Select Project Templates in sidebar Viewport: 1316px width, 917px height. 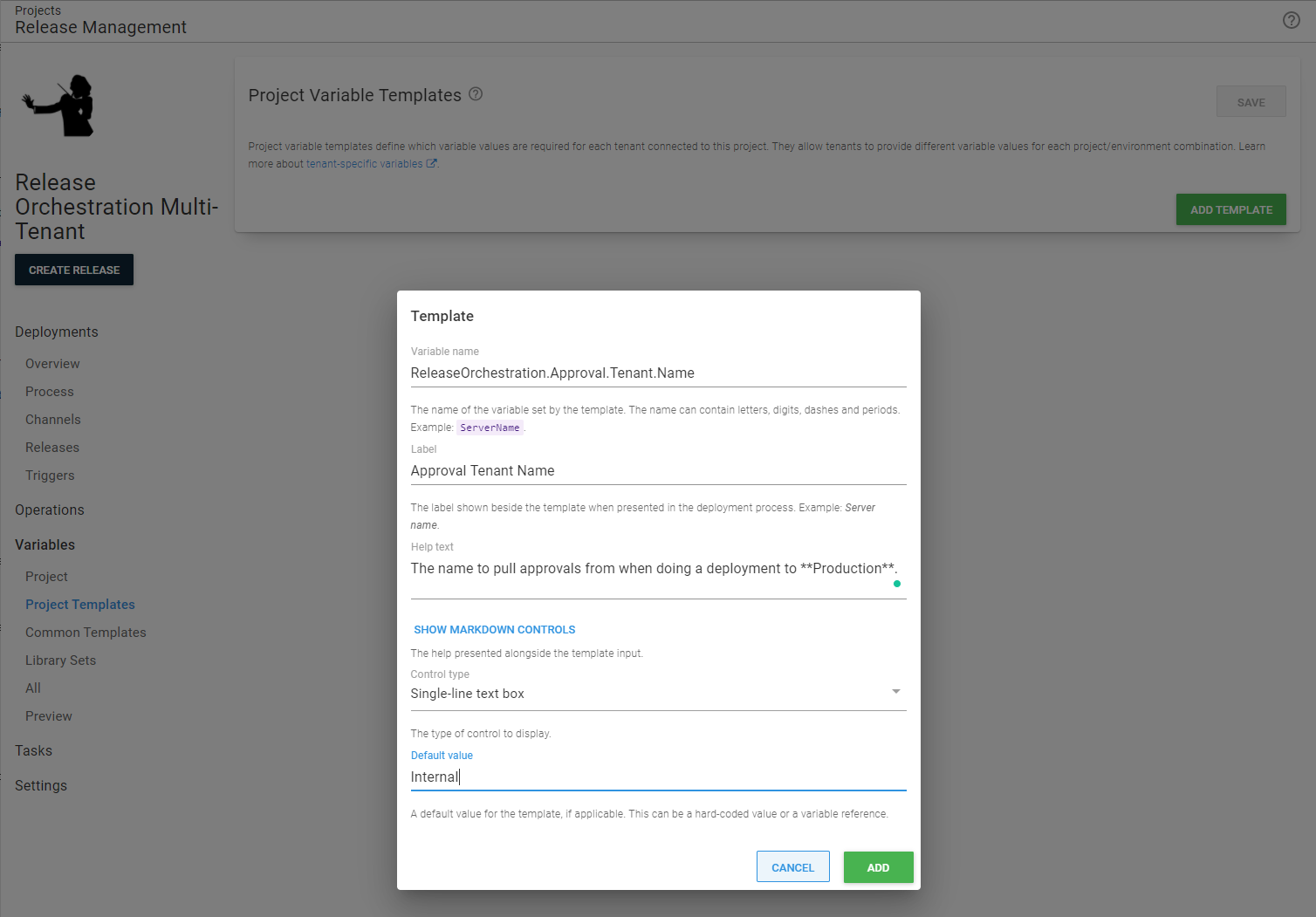[80, 604]
